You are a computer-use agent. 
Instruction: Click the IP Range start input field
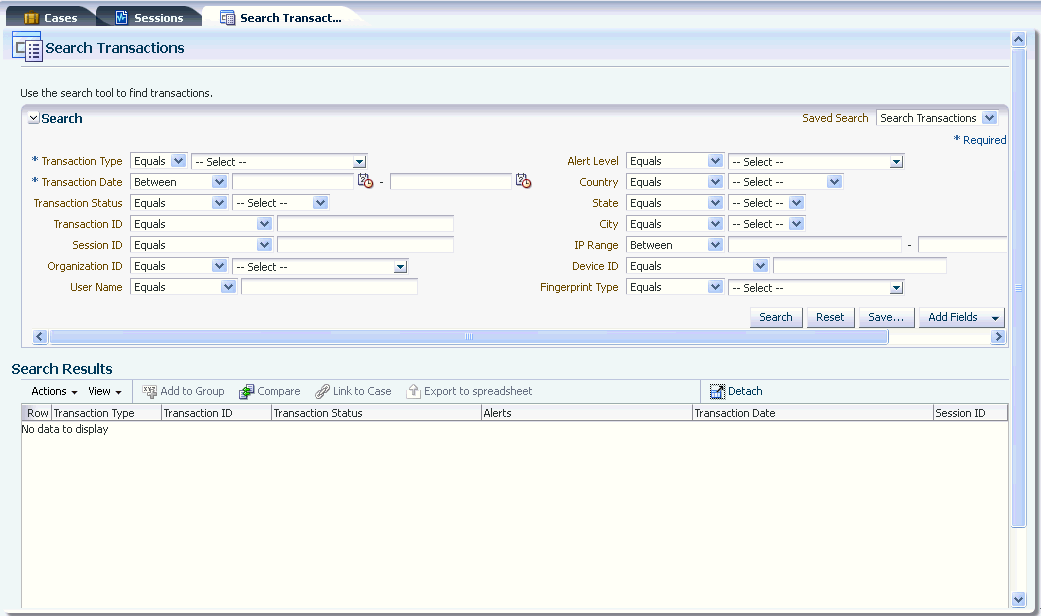(815, 245)
